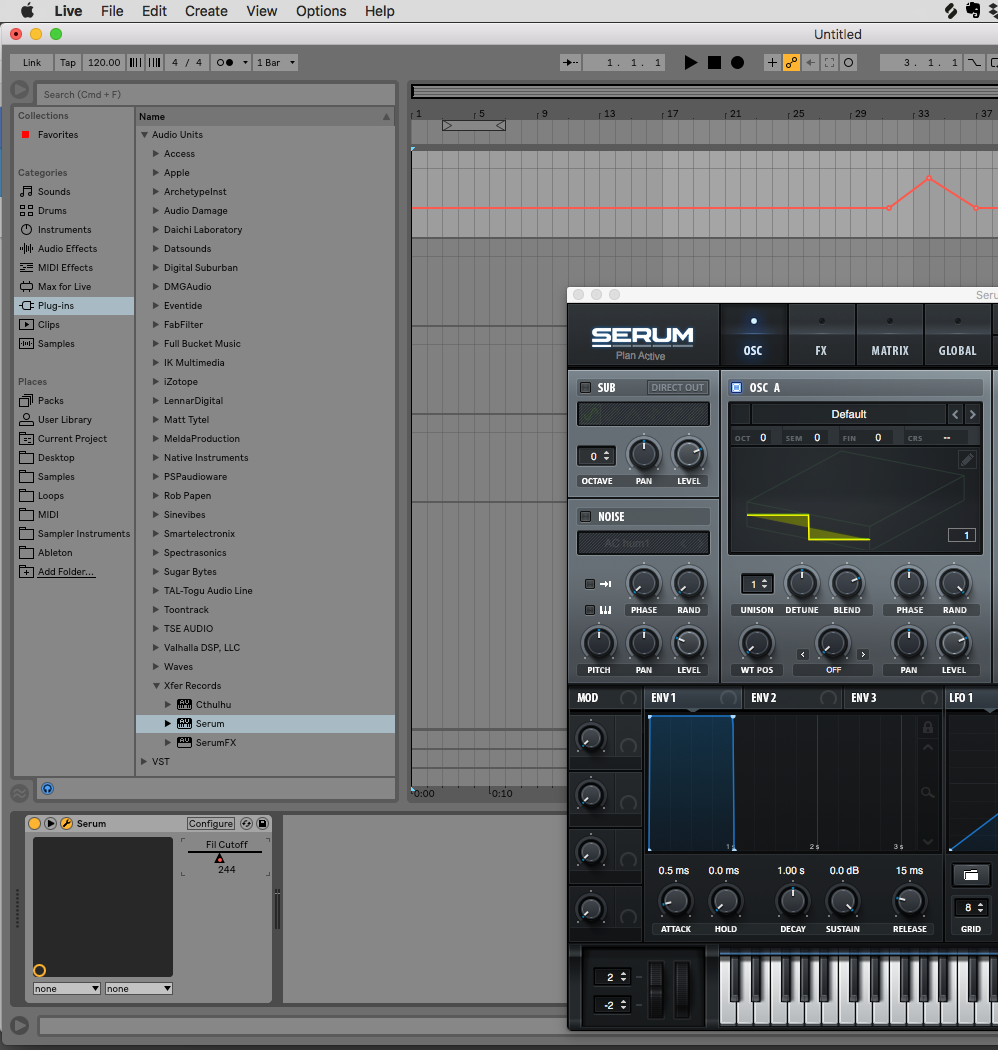Open the metronome settings dropdown arrow
Screen dimensions: 998x1050
point(245,62)
